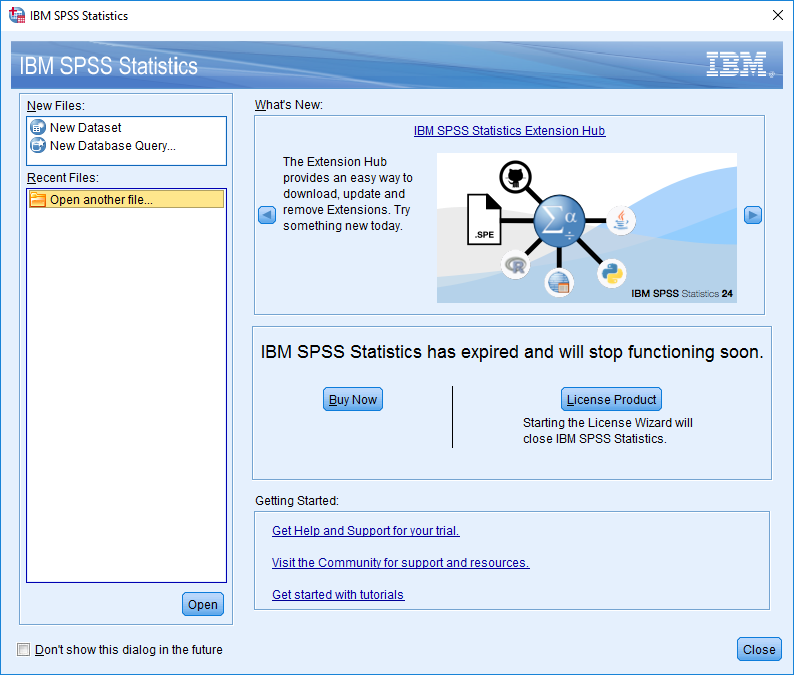Select New Database Query... entry

[126, 145]
